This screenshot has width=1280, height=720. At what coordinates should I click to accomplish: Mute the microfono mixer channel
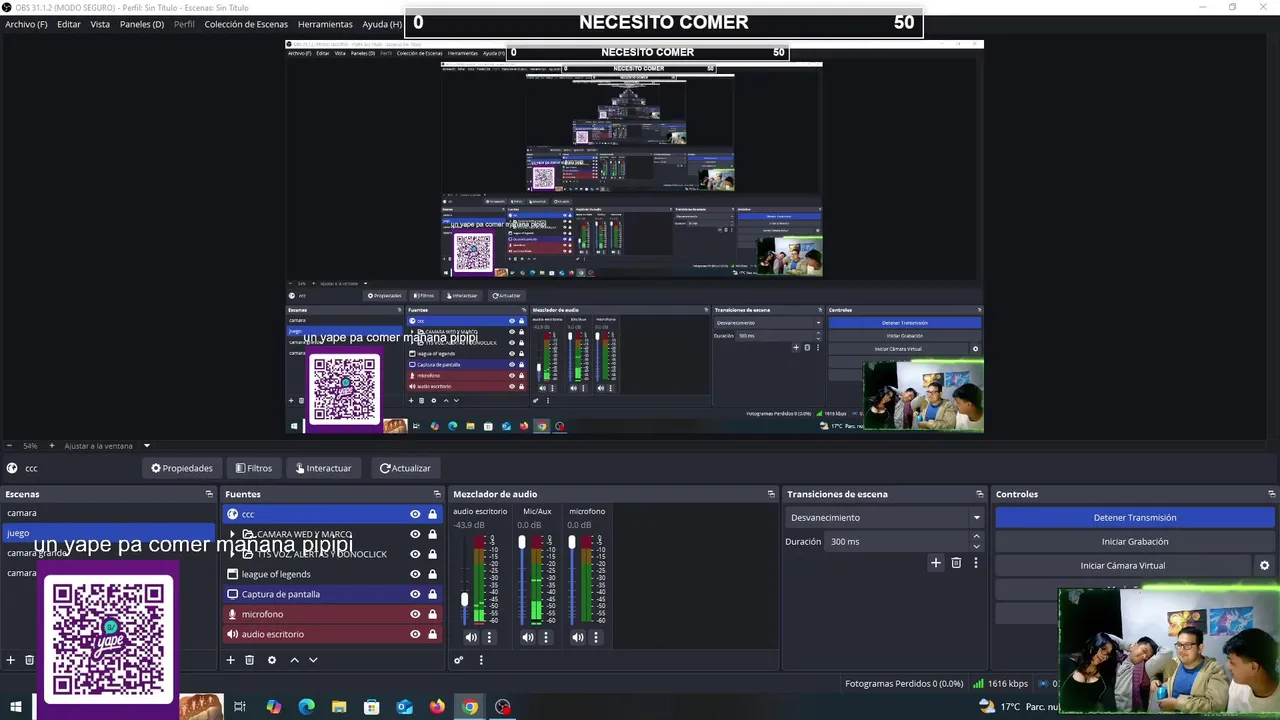click(578, 637)
